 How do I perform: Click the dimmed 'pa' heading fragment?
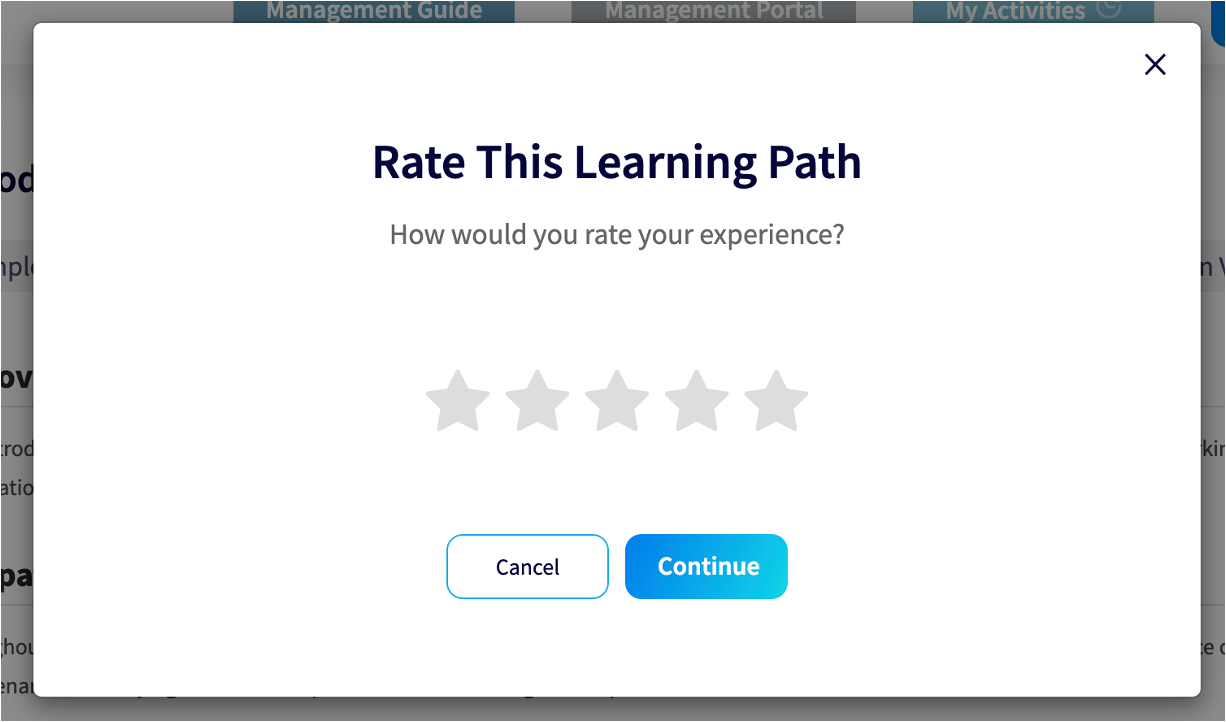[x=17, y=577]
